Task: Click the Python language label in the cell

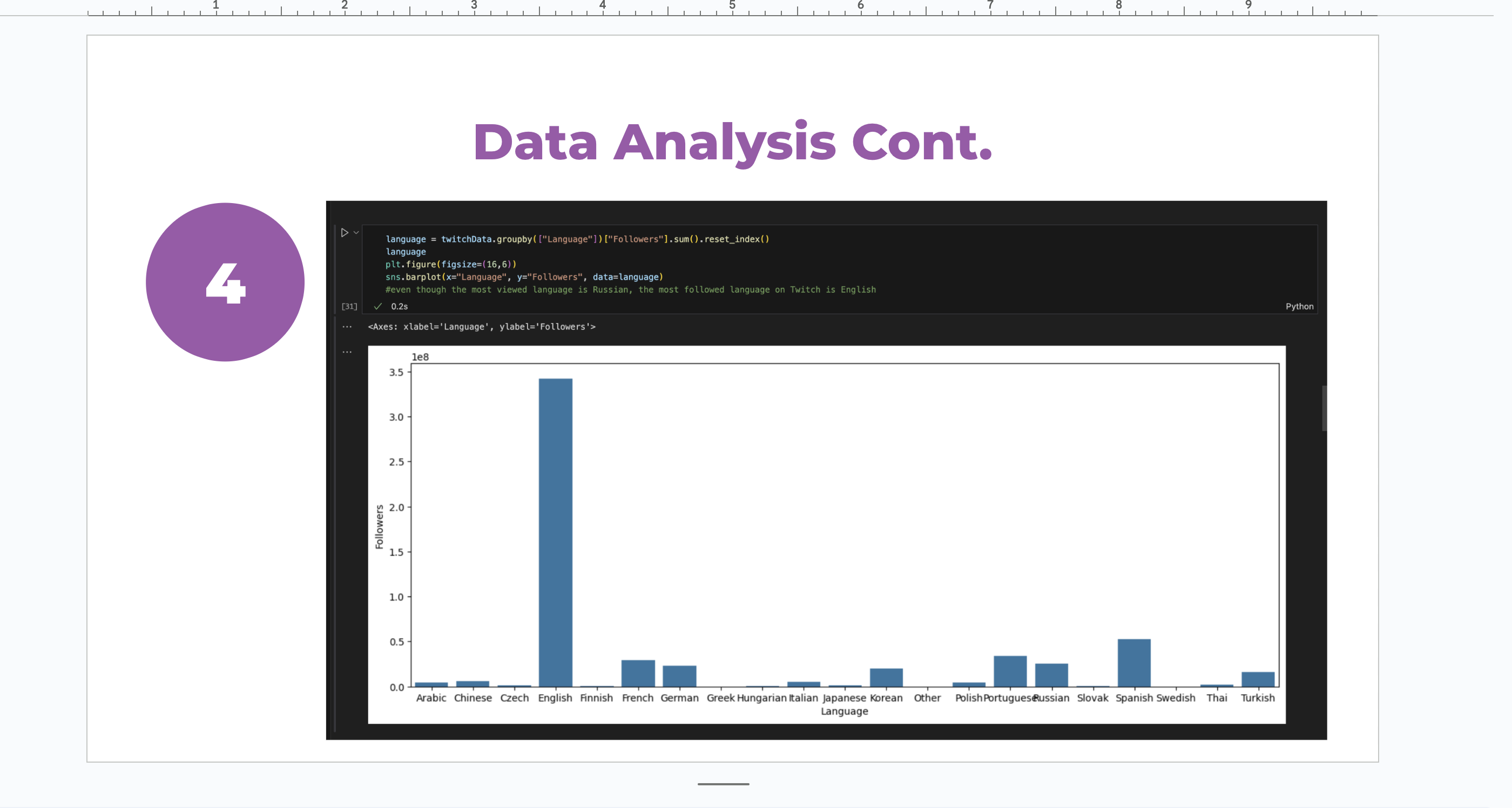Action: pos(1299,307)
